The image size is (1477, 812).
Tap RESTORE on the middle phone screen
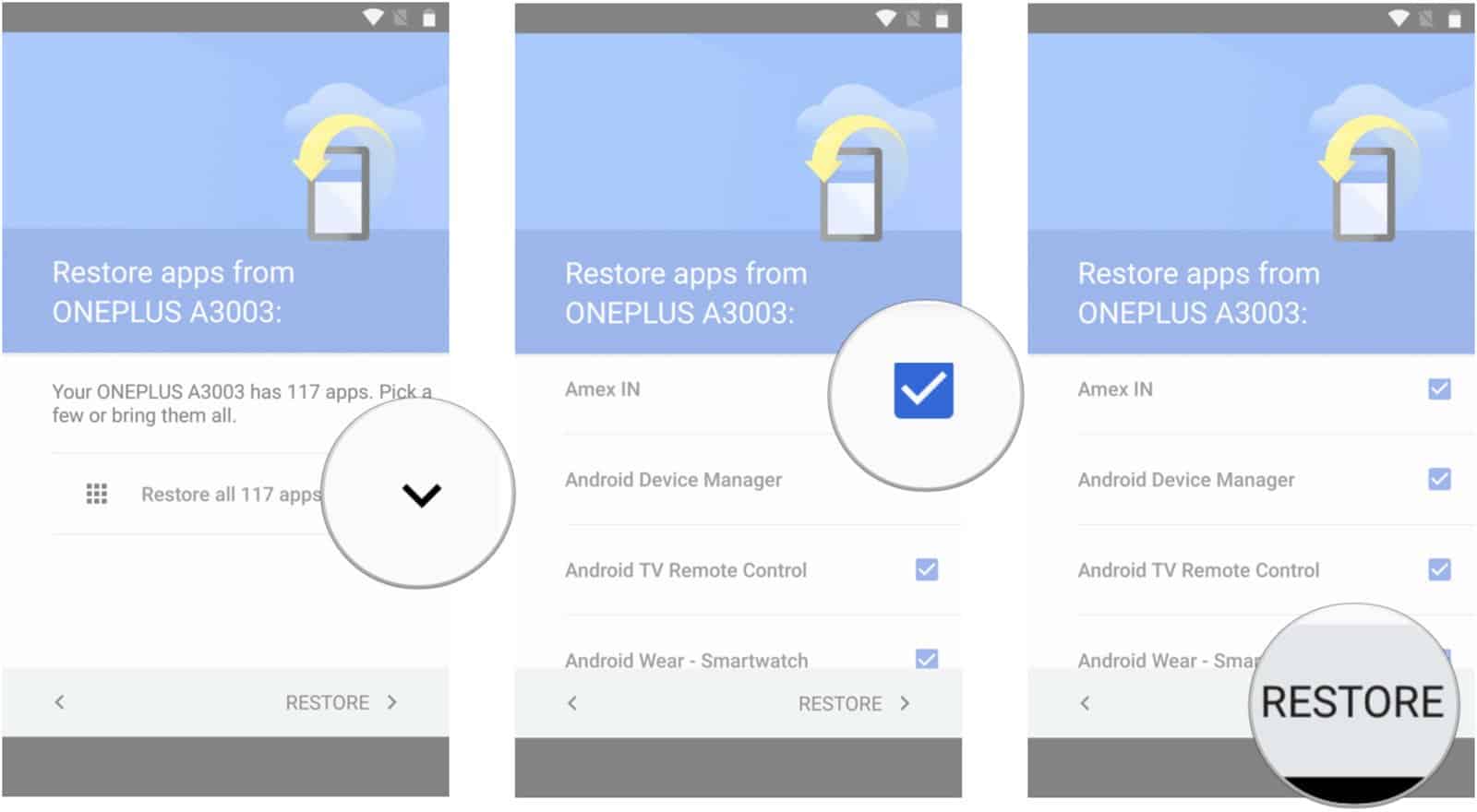840,703
